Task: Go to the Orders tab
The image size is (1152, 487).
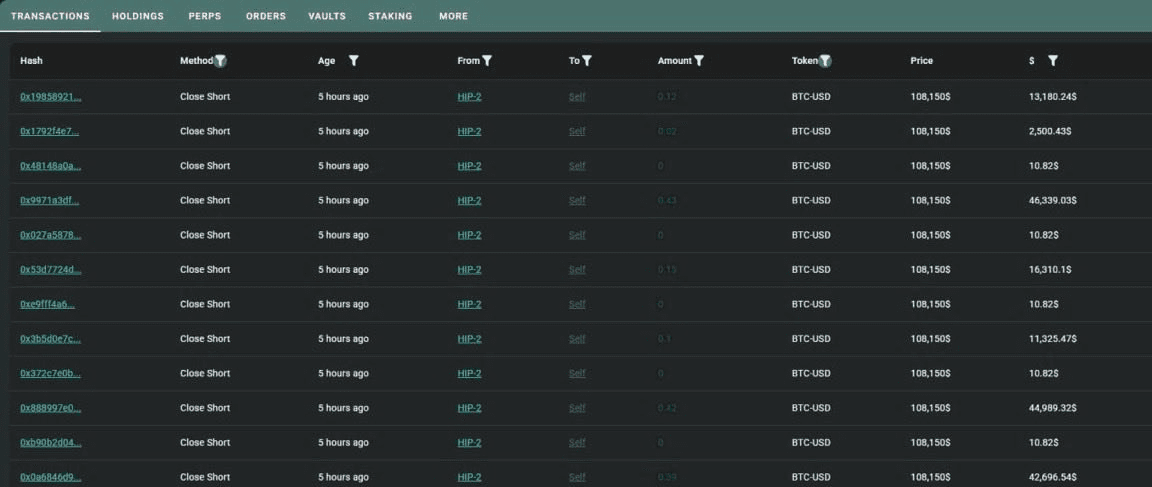Action: [265, 16]
